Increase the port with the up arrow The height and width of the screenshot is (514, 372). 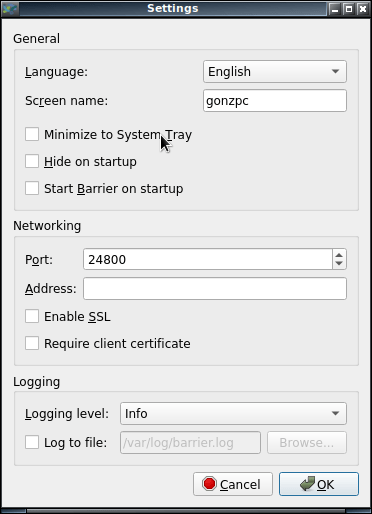tap(339, 255)
